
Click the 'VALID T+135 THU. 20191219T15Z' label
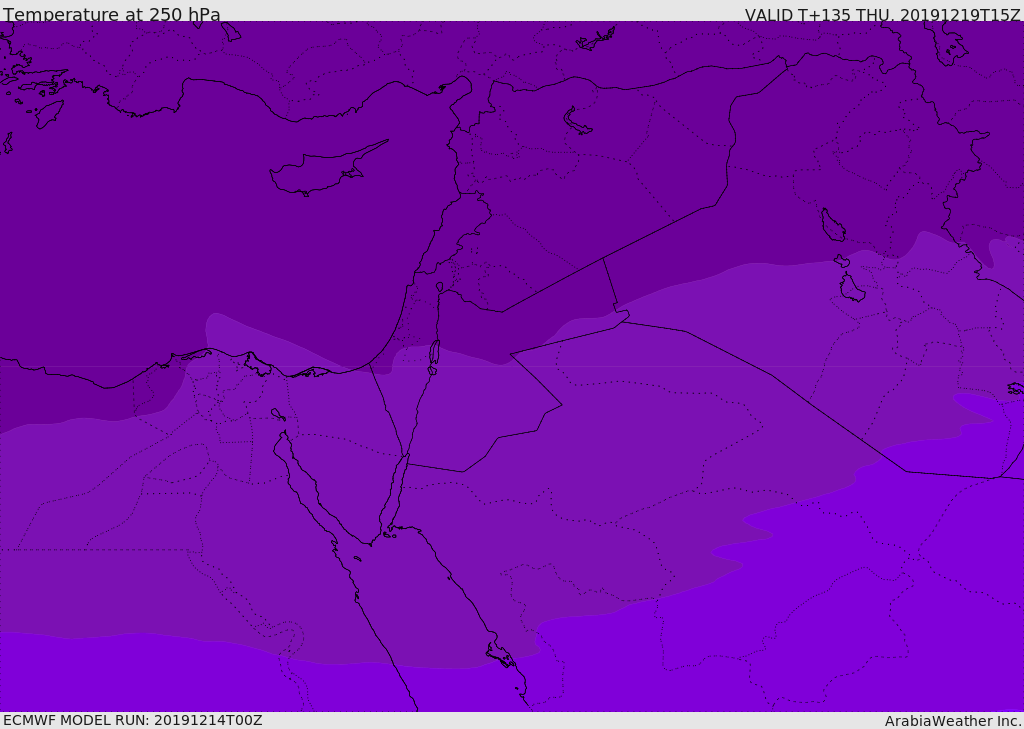click(x=883, y=14)
